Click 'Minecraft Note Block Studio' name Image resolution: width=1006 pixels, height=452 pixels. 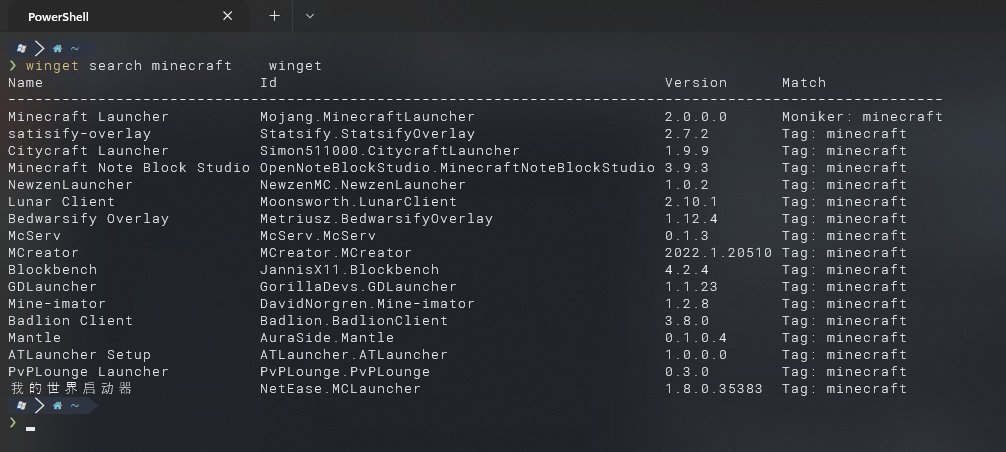128,167
